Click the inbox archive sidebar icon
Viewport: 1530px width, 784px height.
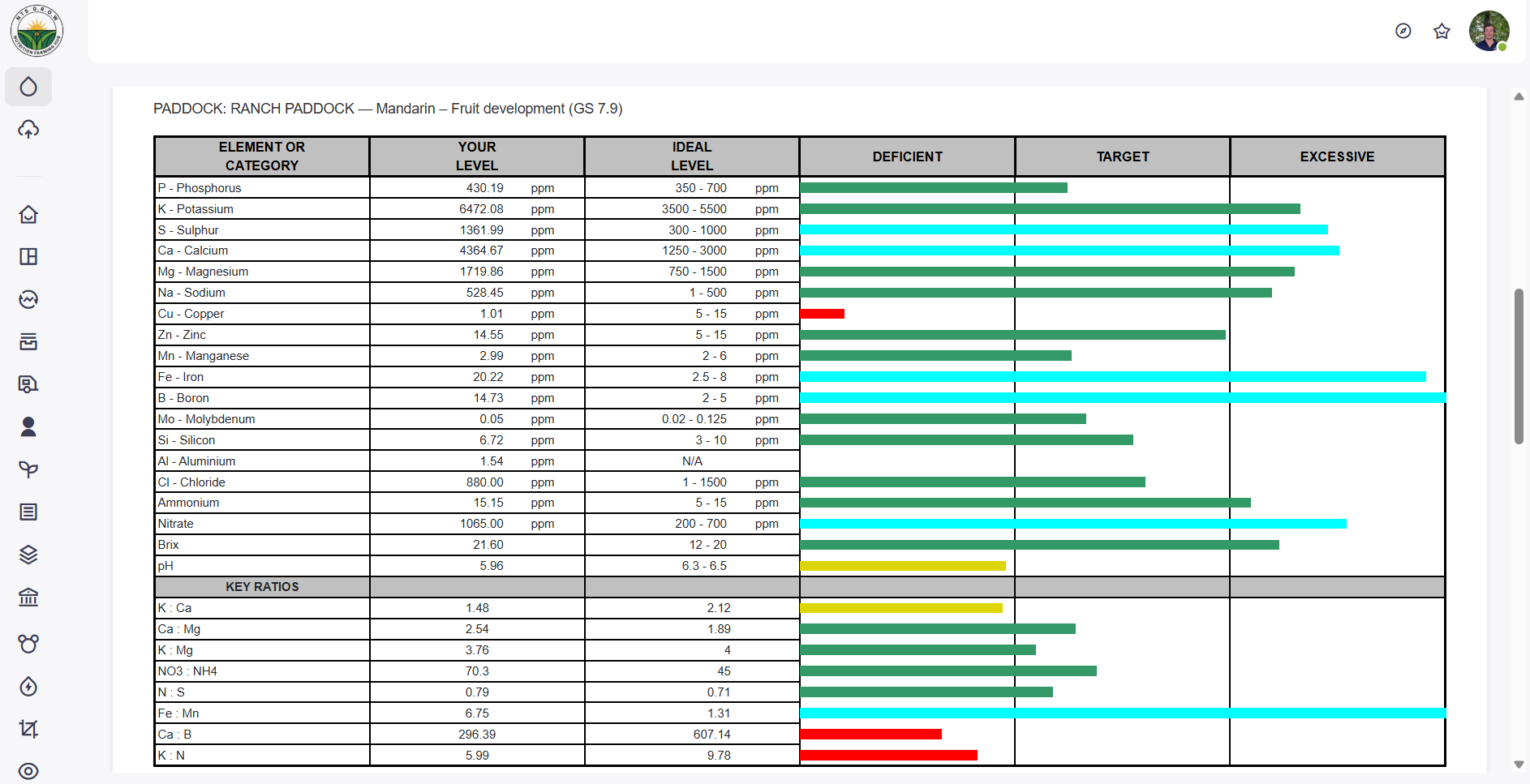pyautogui.click(x=28, y=341)
